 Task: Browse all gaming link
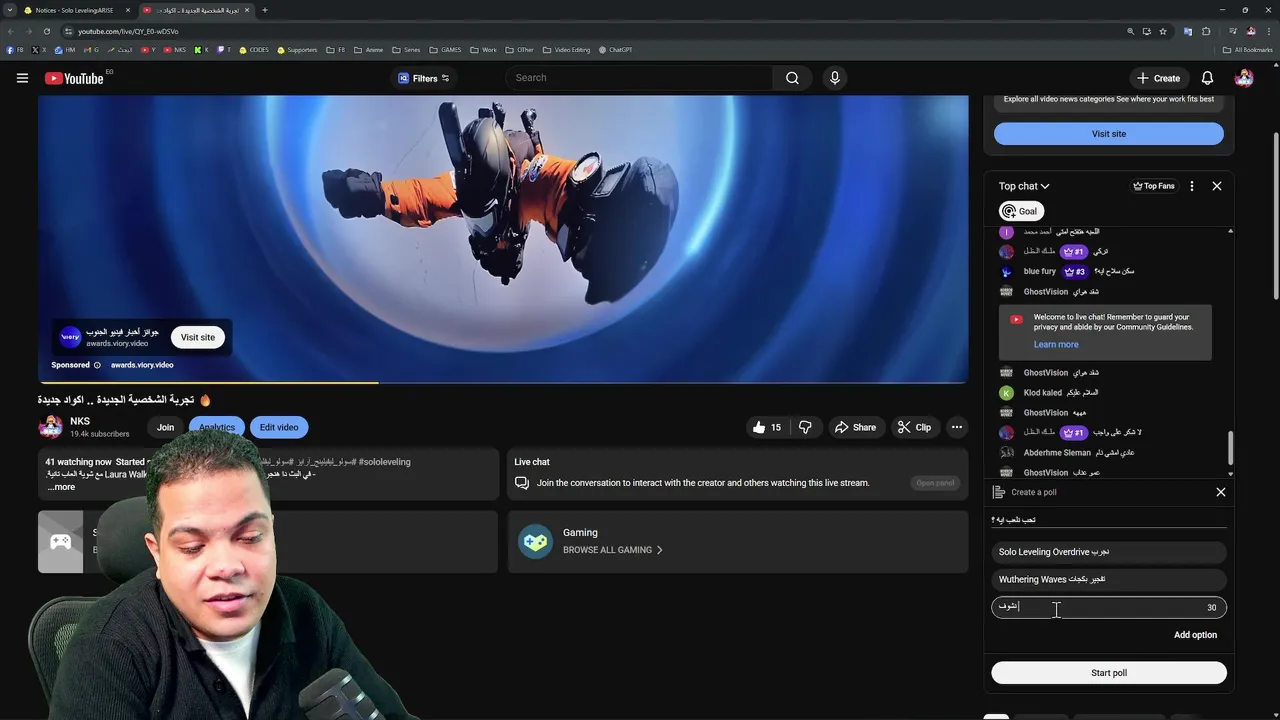[x=613, y=550]
